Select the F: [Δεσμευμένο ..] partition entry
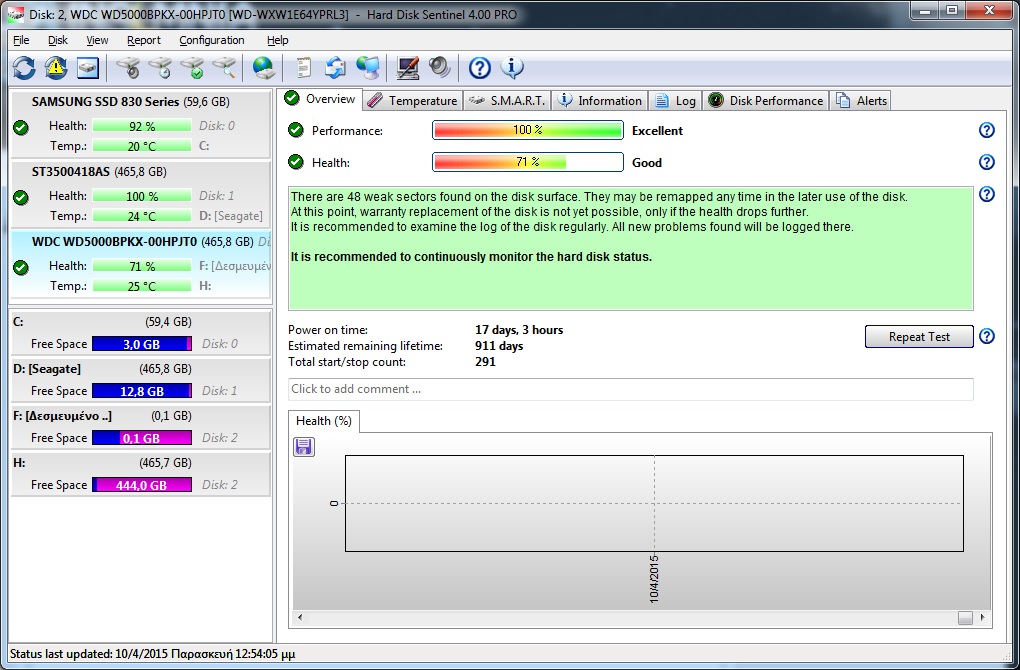The image size is (1020, 670). click(141, 427)
